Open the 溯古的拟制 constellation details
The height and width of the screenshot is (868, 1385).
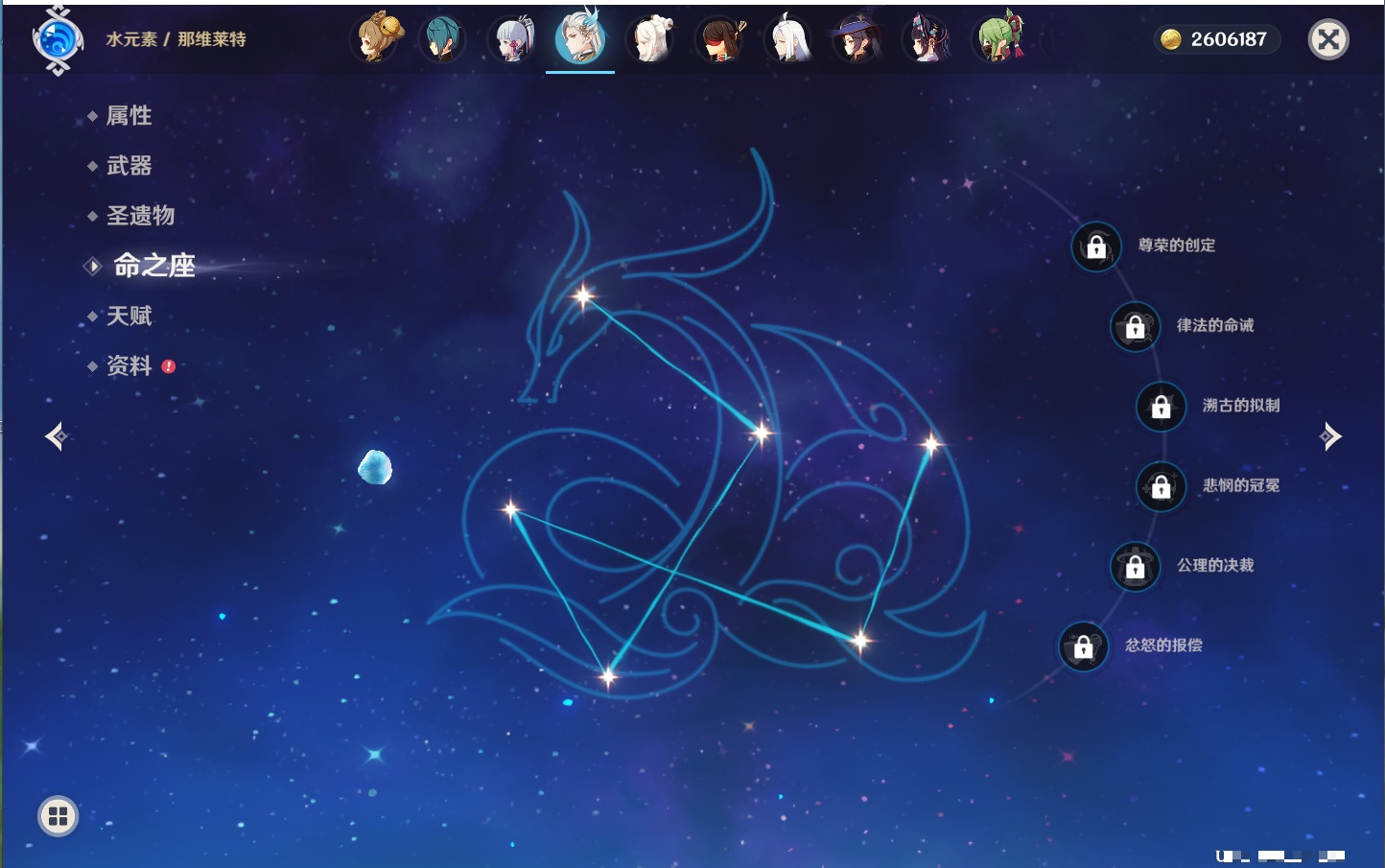tap(1161, 407)
